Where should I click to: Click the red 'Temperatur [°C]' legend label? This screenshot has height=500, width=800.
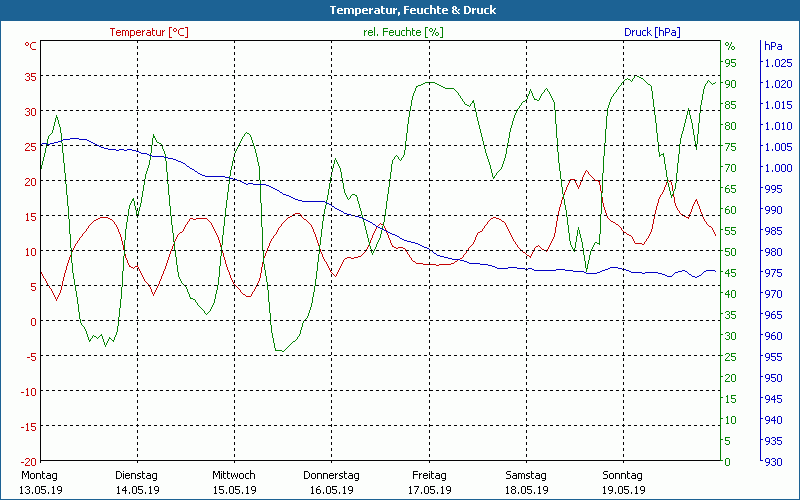coord(149,32)
